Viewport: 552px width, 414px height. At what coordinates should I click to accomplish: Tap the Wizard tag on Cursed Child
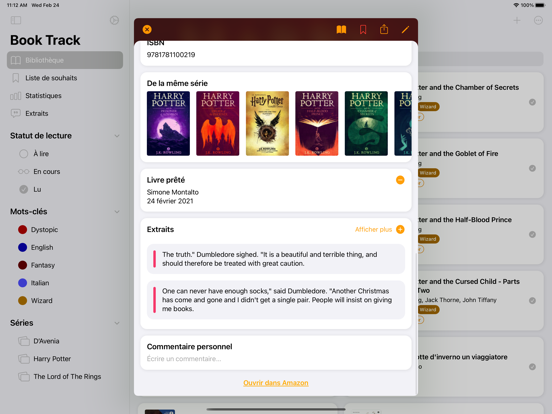coord(428,310)
